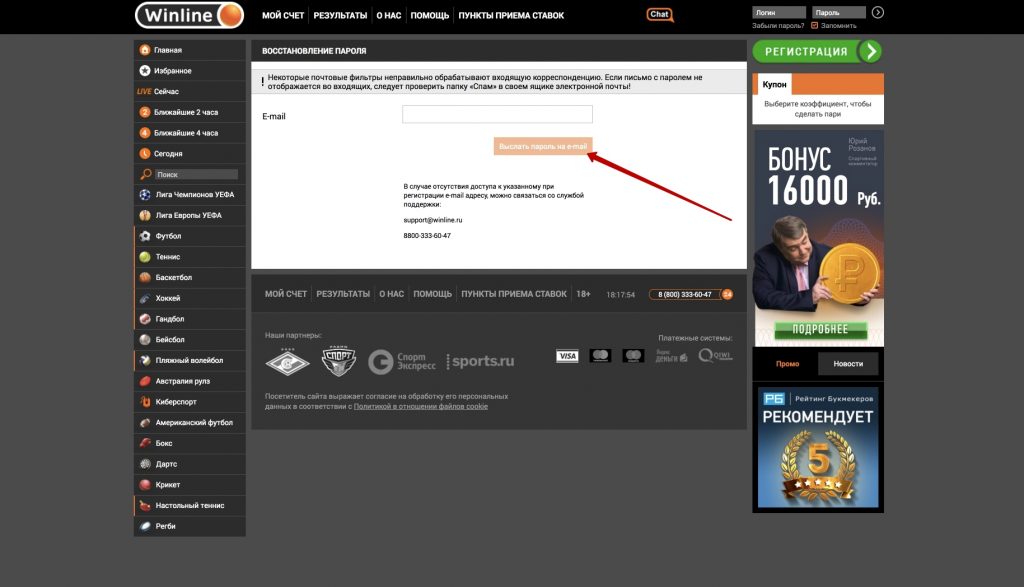Click the E-mail input field
Viewport: 1024px width, 587px height.
(497, 115)
